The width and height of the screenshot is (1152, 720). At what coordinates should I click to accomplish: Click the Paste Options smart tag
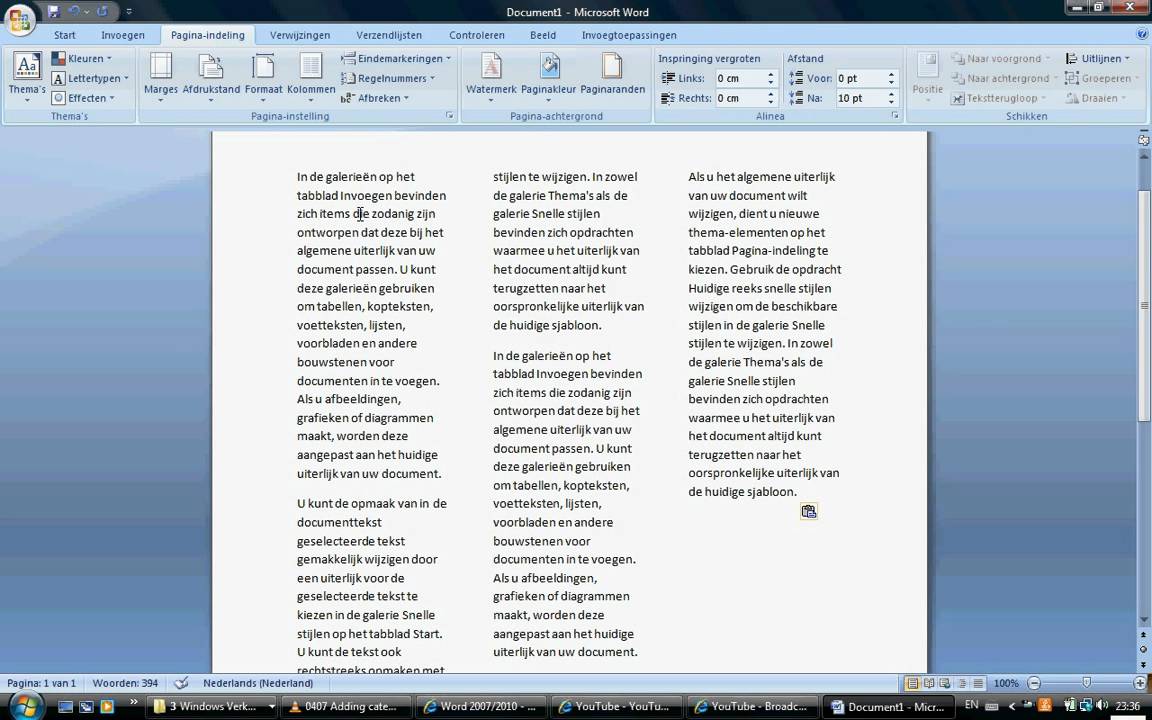(809, 512)
